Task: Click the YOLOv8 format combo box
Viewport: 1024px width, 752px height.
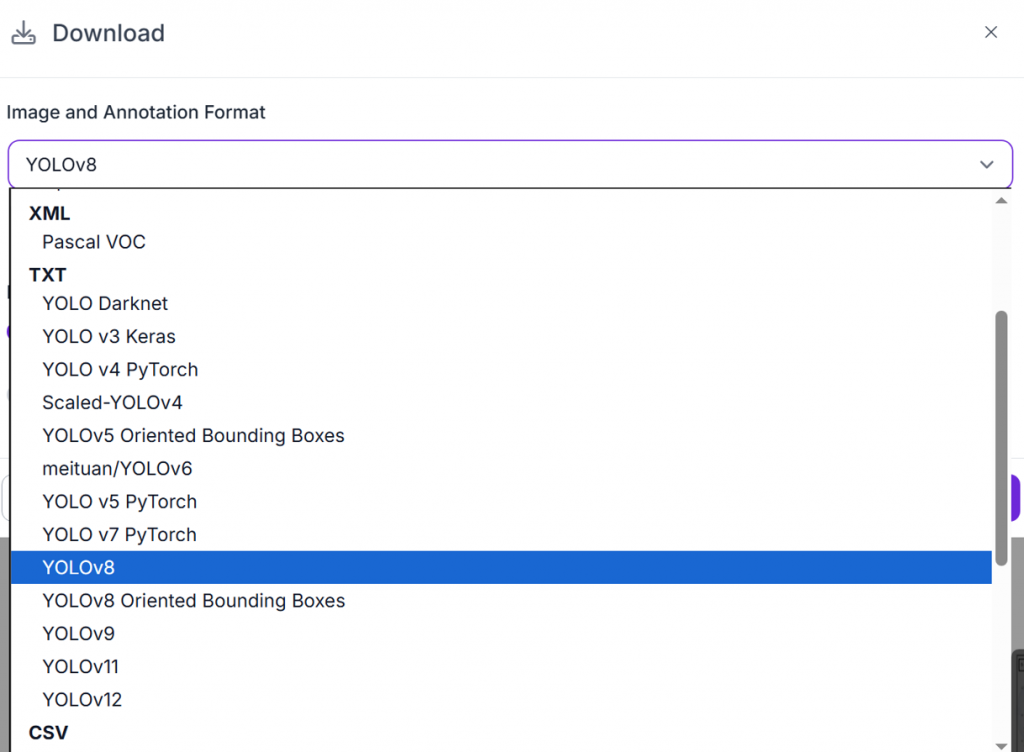Action: tap(500, 164)
